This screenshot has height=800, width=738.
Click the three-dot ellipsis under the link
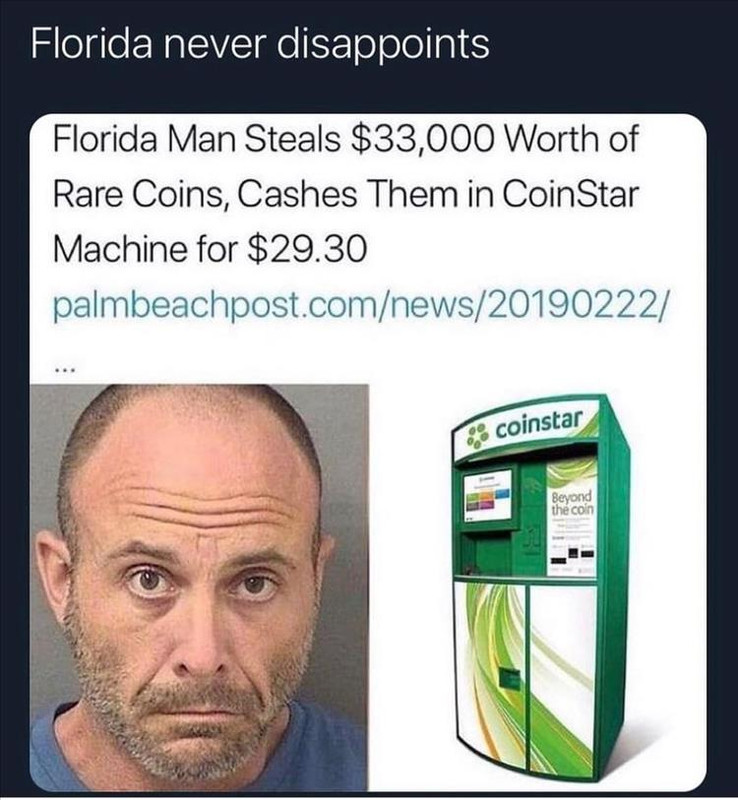pyautogui.click(x=65, y=370)
